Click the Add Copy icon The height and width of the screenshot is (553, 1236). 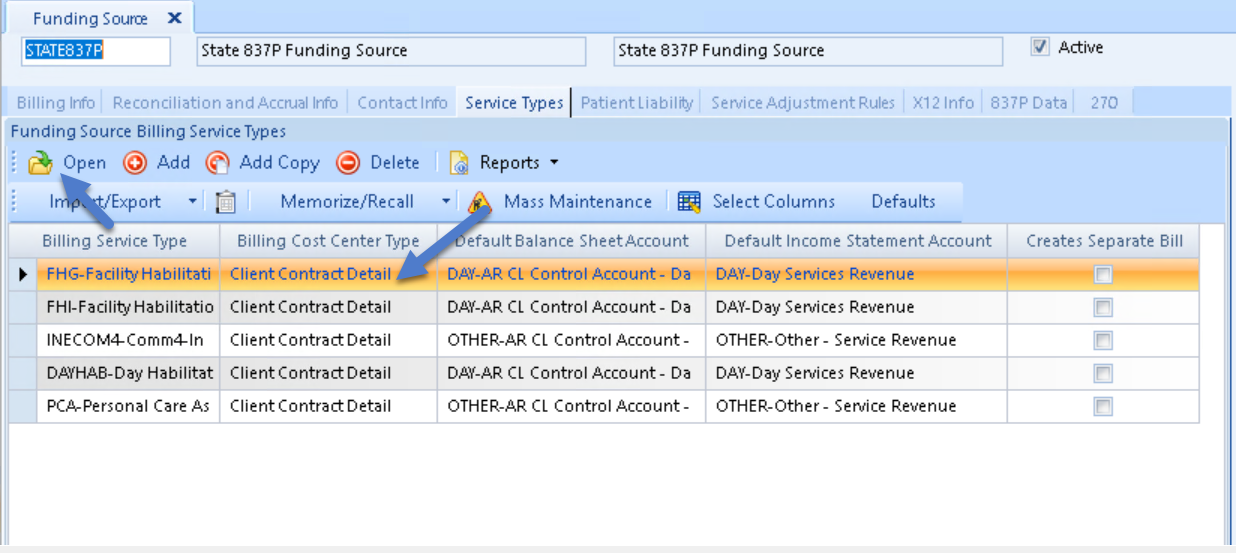pos(217,163)
